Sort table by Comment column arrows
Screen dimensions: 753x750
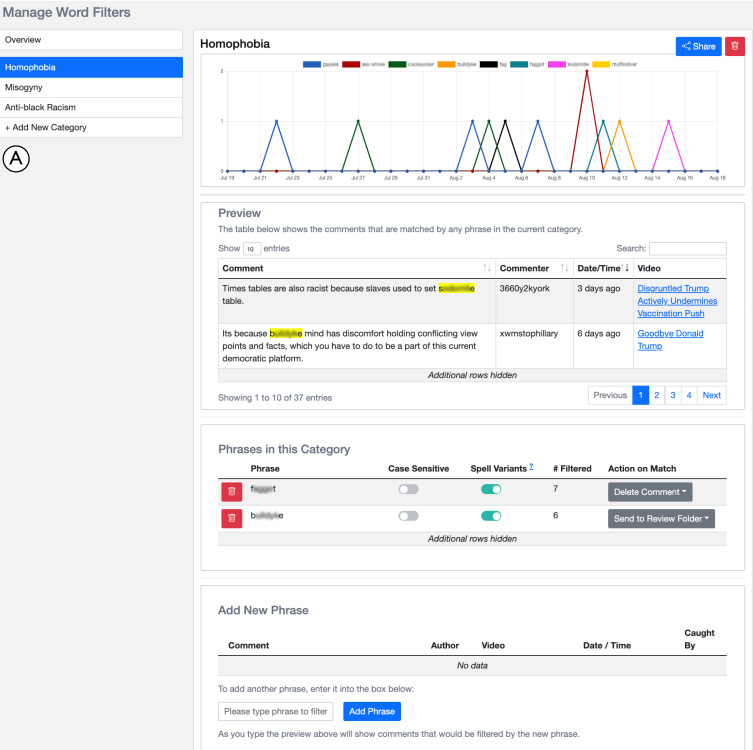[x=487, y=268]
